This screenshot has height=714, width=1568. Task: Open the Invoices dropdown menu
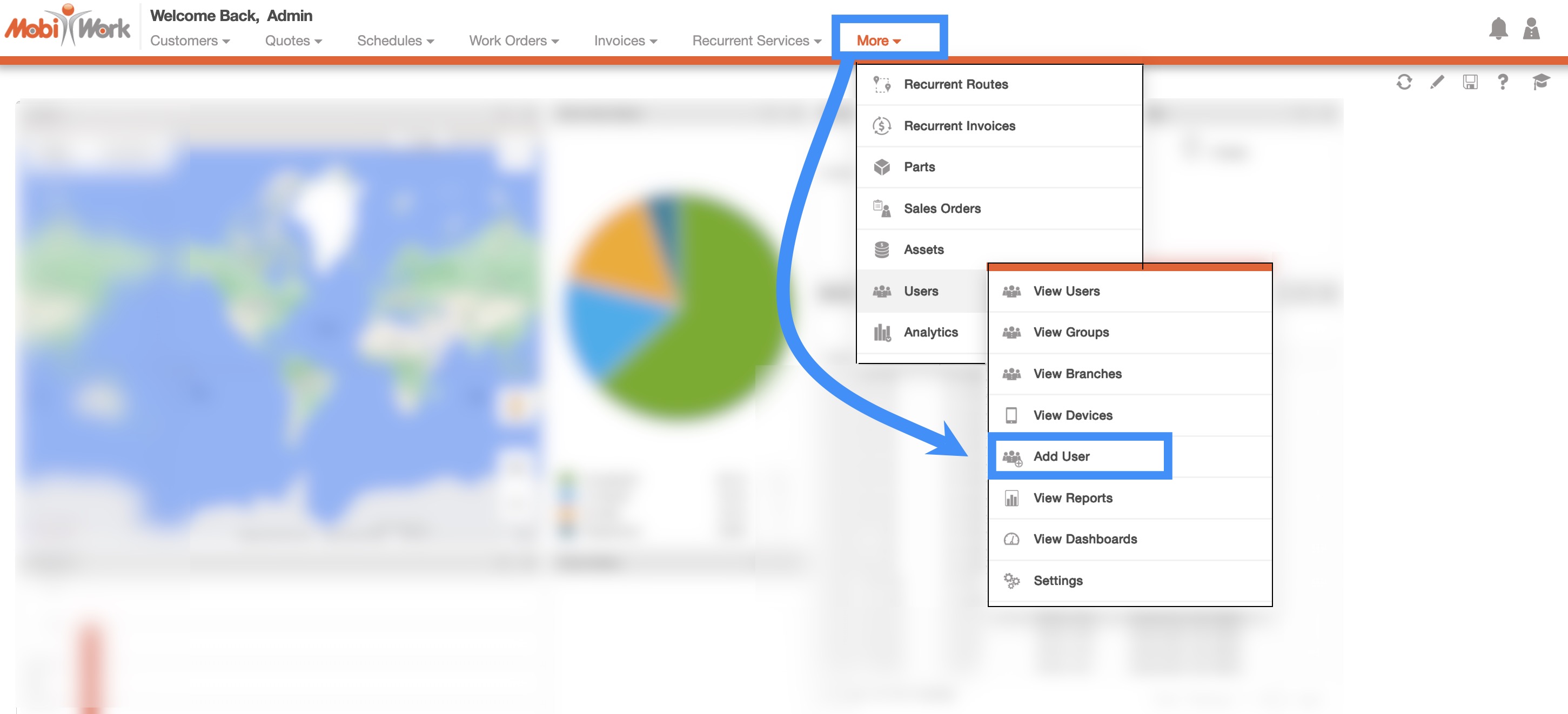pyautogui.click(x=625, y=41)
